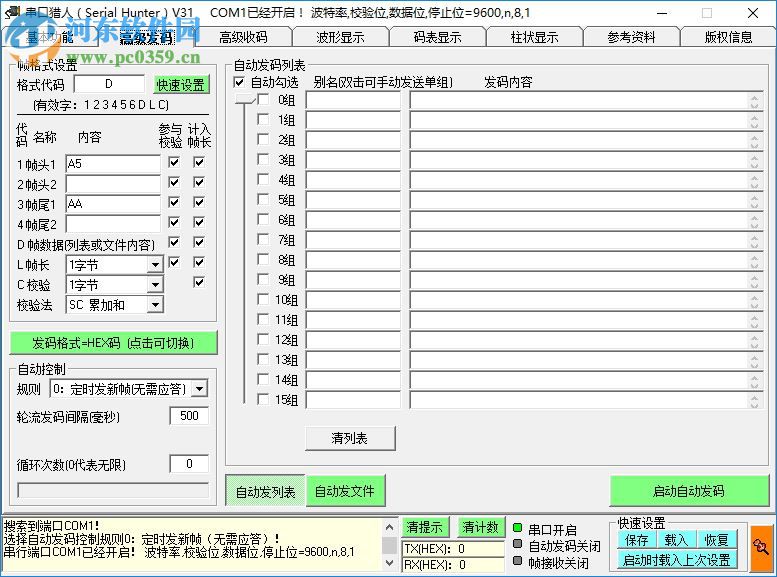Click the empty 帧尾2 content field
Viewport: 777px width, 577px height.
point(113,224)
